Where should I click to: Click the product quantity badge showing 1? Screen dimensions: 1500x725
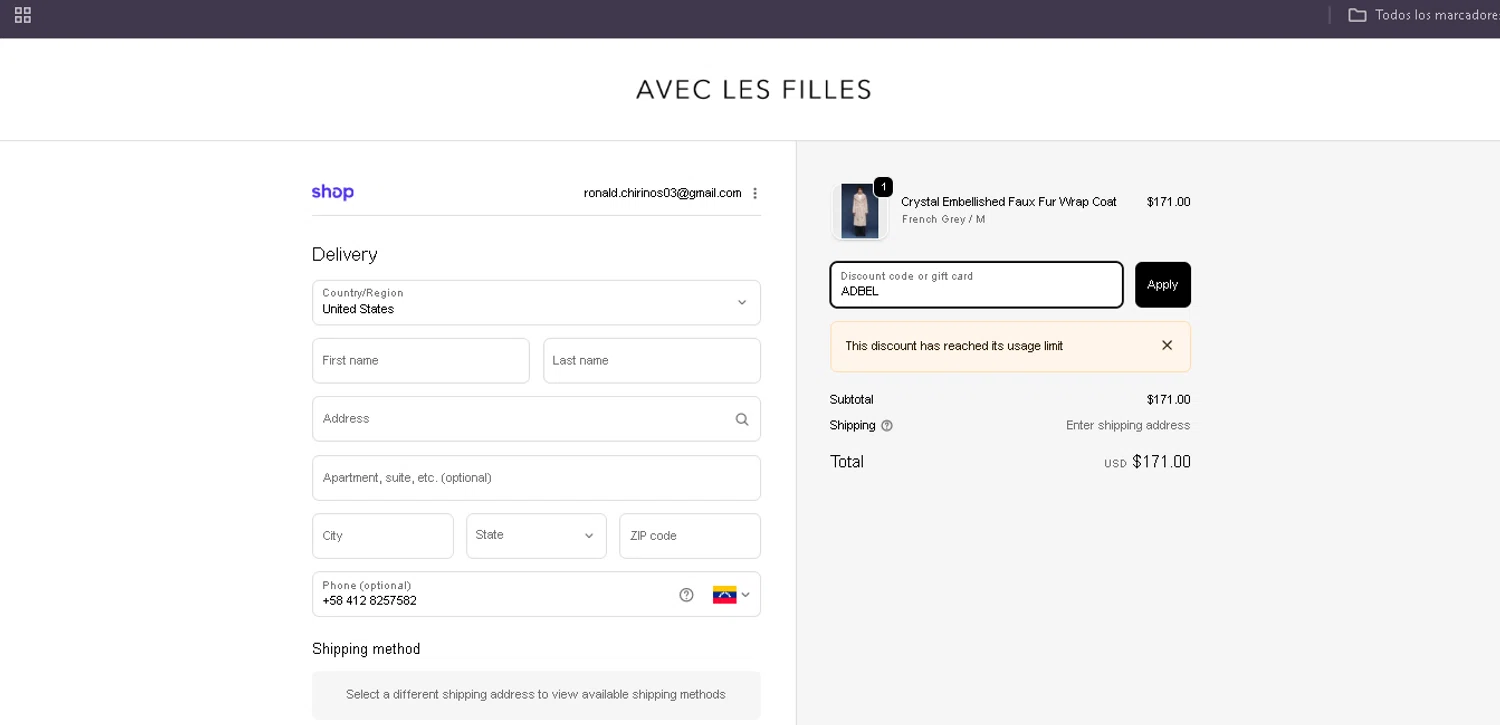883,187
